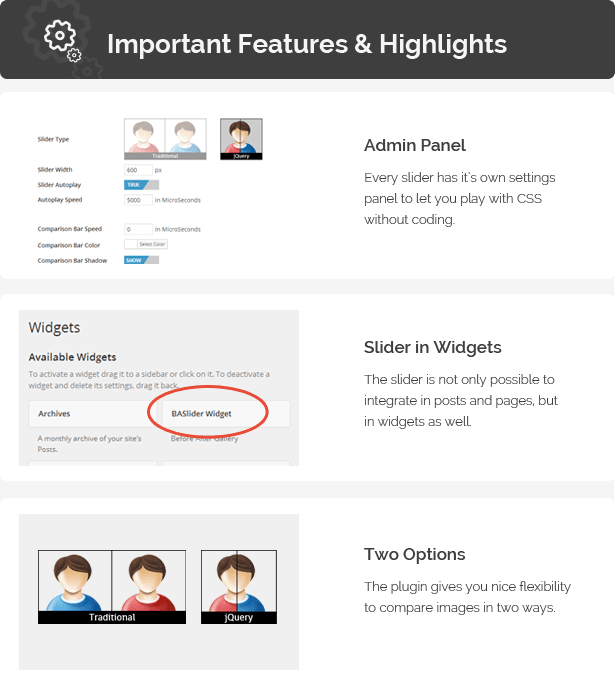Select the Traditional slider type thumbnail
615x685 pixels.
pos(165,139)
